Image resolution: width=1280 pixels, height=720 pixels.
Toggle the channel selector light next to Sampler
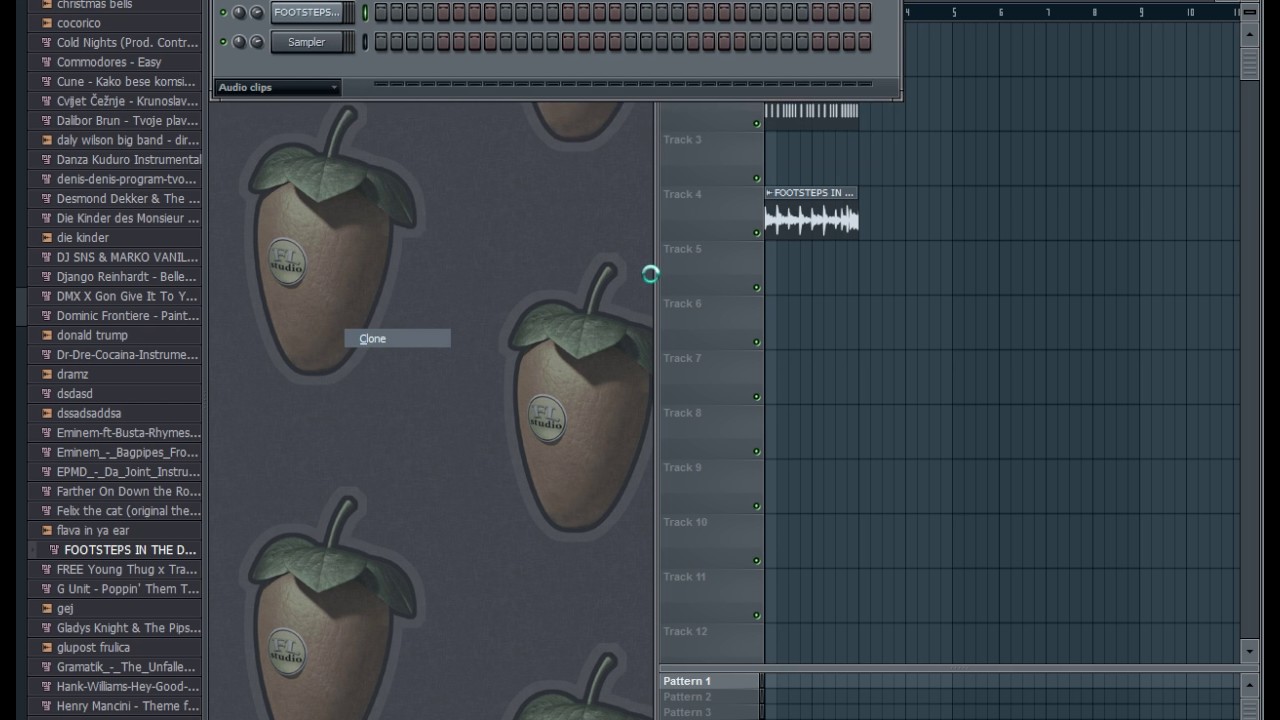click(365, 42)
